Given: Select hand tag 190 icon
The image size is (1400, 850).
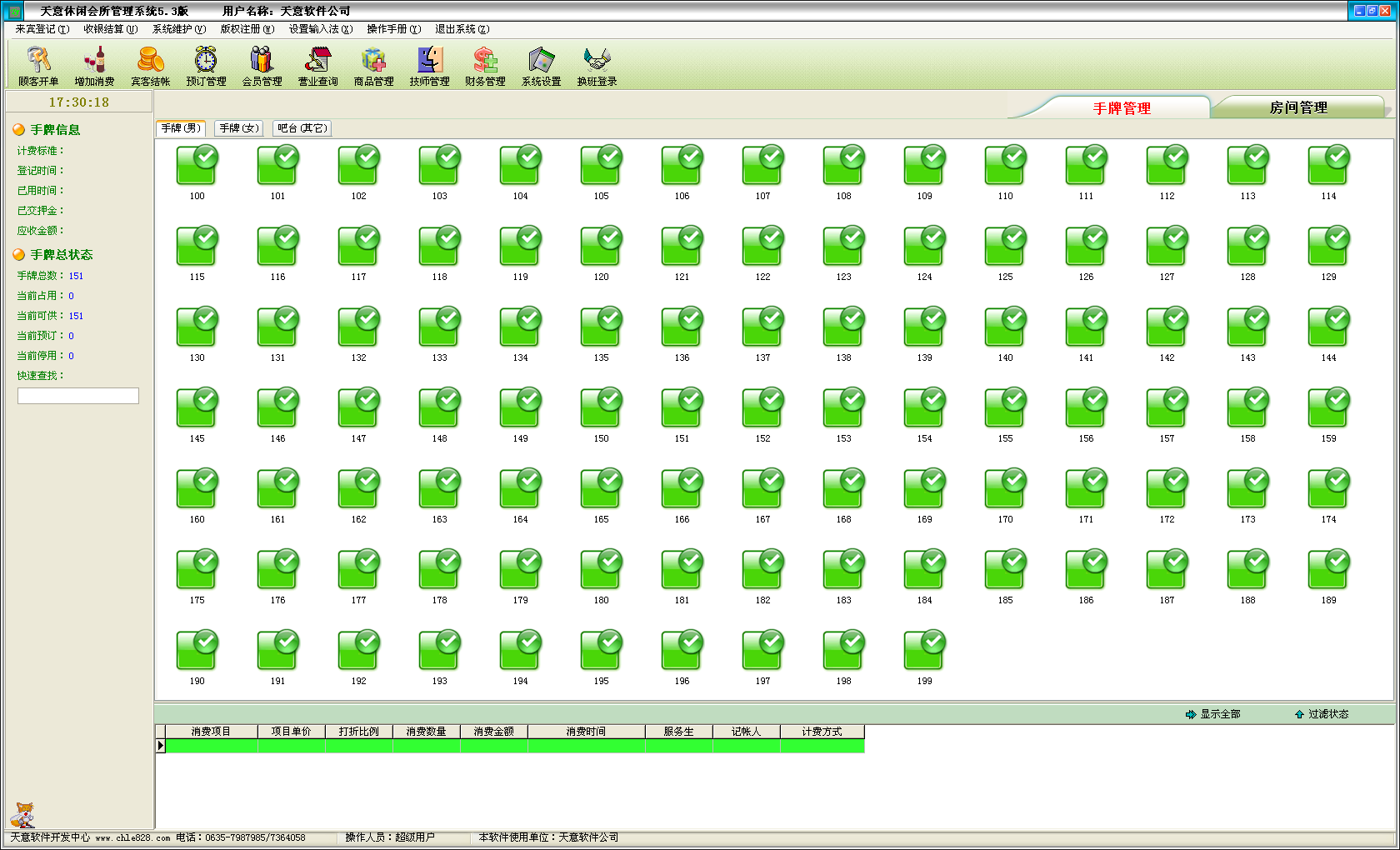Looking at the screenshot, I should point(197,650).
